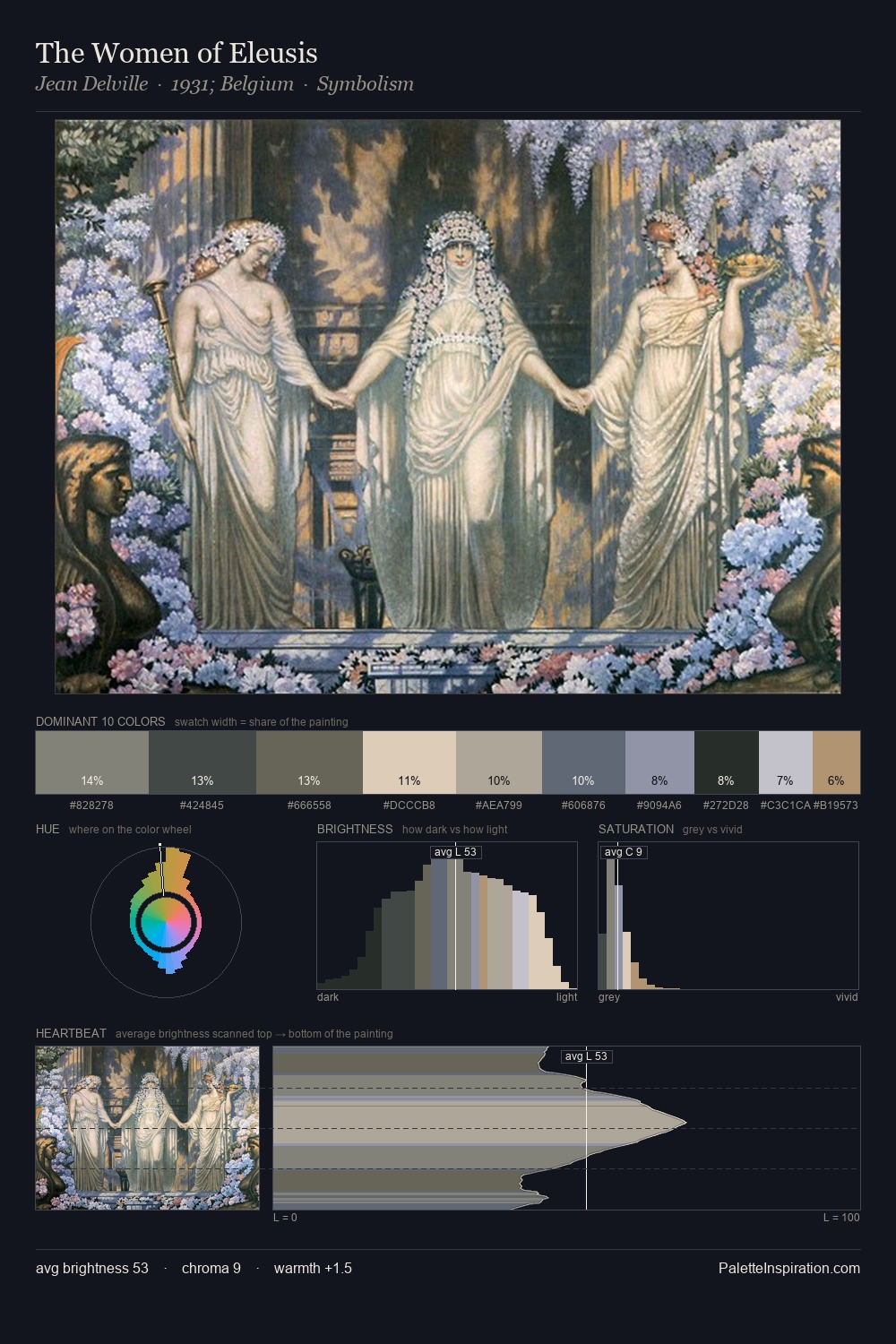Click the L = 100 axis label
Viewport: 896px width, 1344px height.
pos(841,1218)
